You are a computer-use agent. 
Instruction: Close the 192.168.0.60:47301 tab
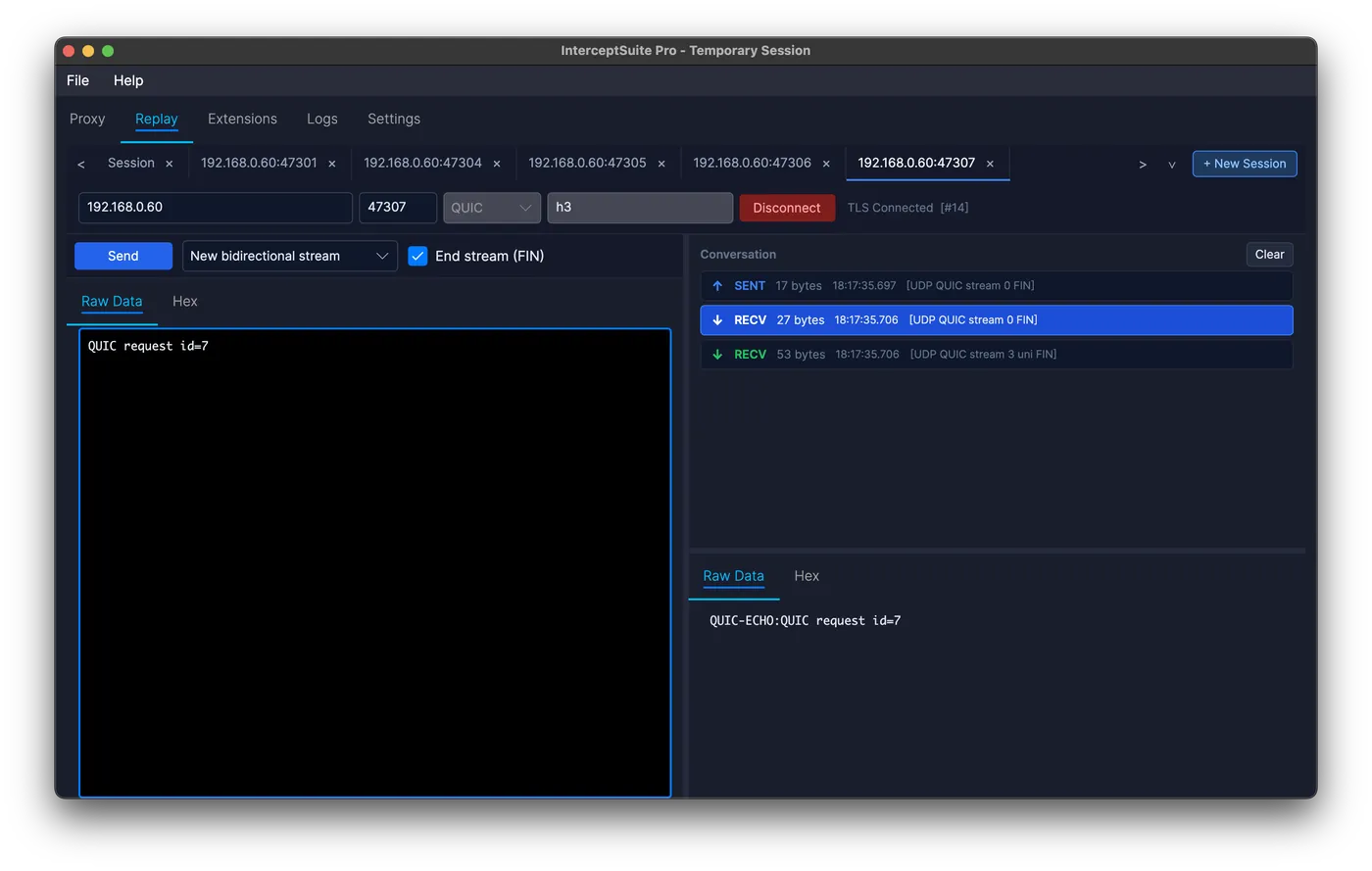332,164
